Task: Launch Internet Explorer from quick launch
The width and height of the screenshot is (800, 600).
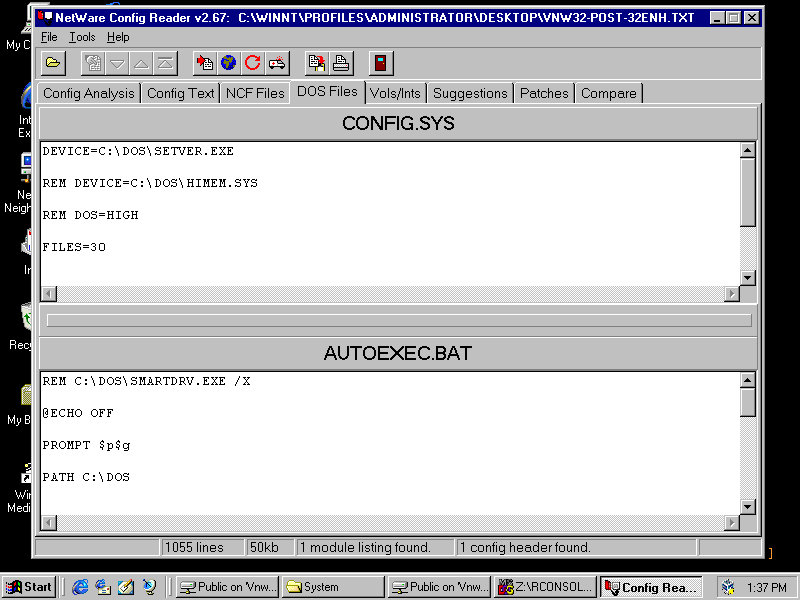Action: coord(80,587)
